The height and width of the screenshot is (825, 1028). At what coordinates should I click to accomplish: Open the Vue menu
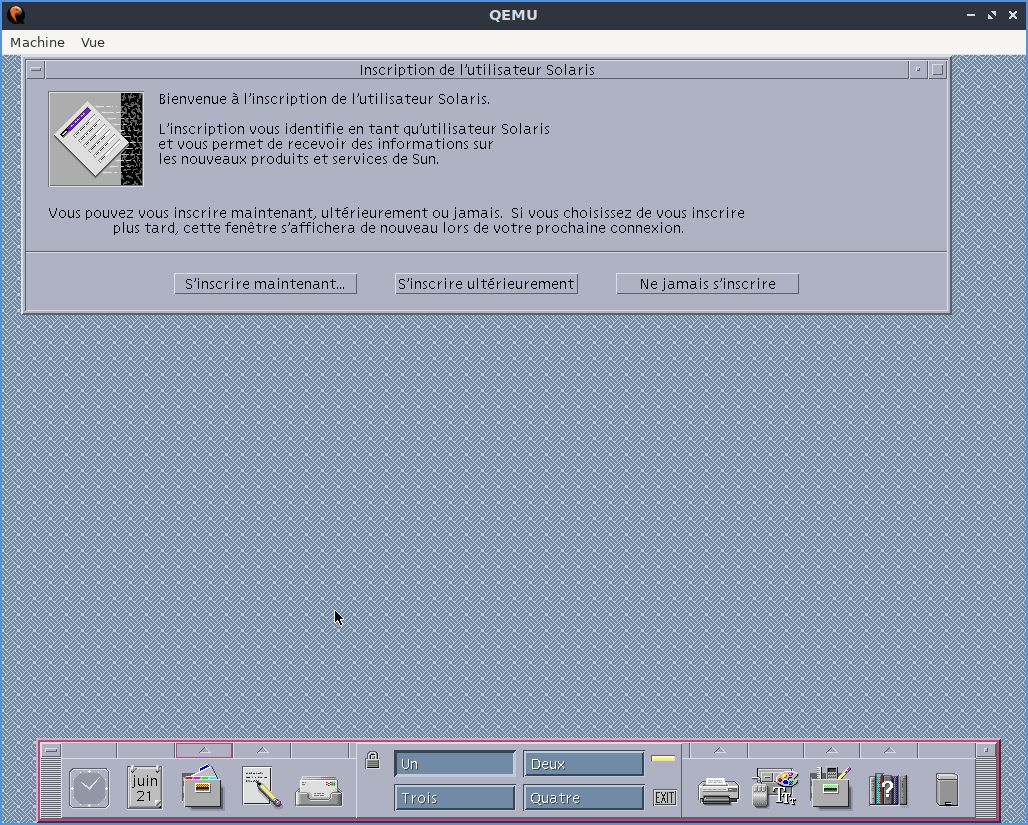(x=92, y=42)
